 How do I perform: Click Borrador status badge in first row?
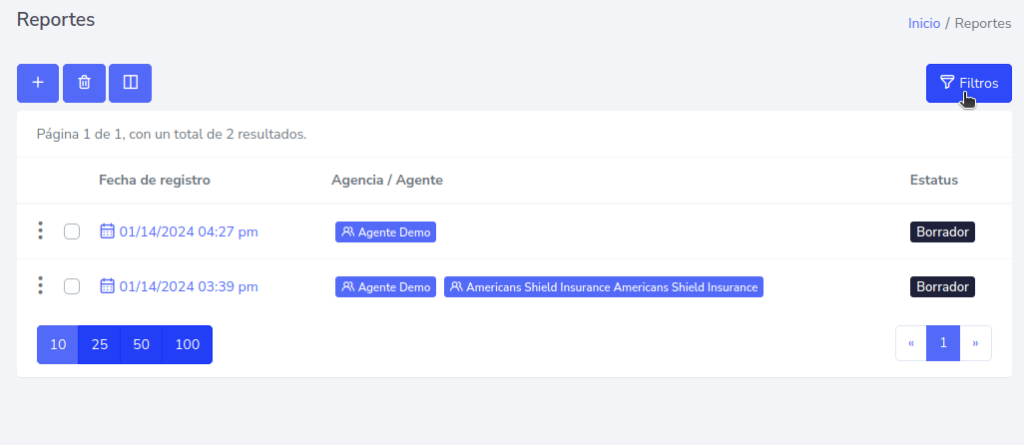942,232
